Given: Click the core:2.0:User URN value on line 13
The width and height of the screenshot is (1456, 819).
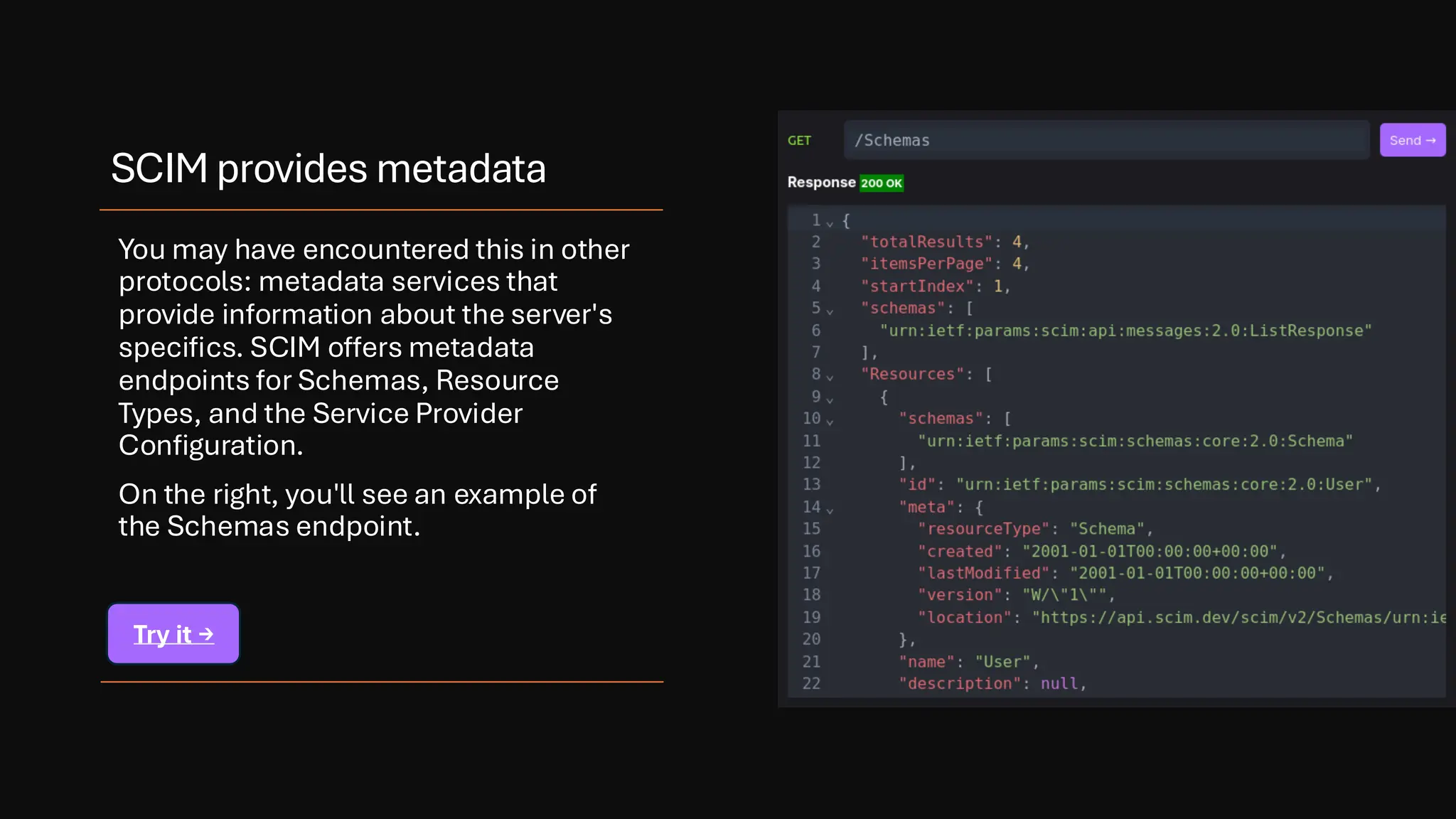Looking at the screenshot, I should click(x=1164, y=484).
